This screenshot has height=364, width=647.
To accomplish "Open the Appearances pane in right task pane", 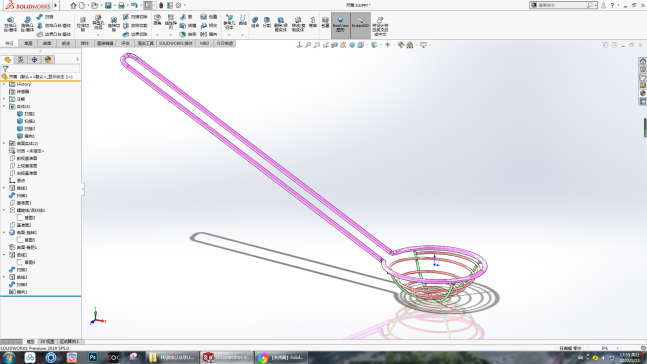I will pos(643,93).
